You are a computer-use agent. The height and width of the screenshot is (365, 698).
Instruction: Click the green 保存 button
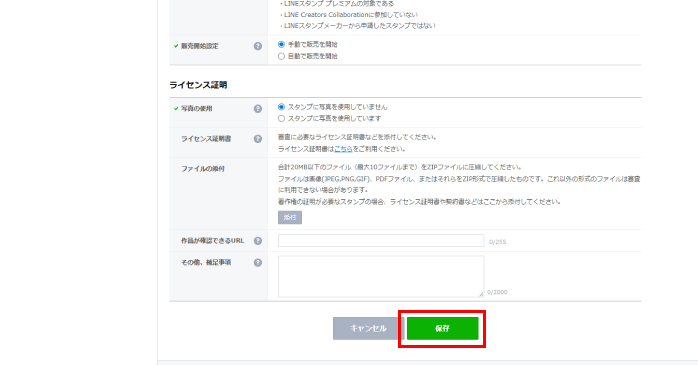point(442,328)
